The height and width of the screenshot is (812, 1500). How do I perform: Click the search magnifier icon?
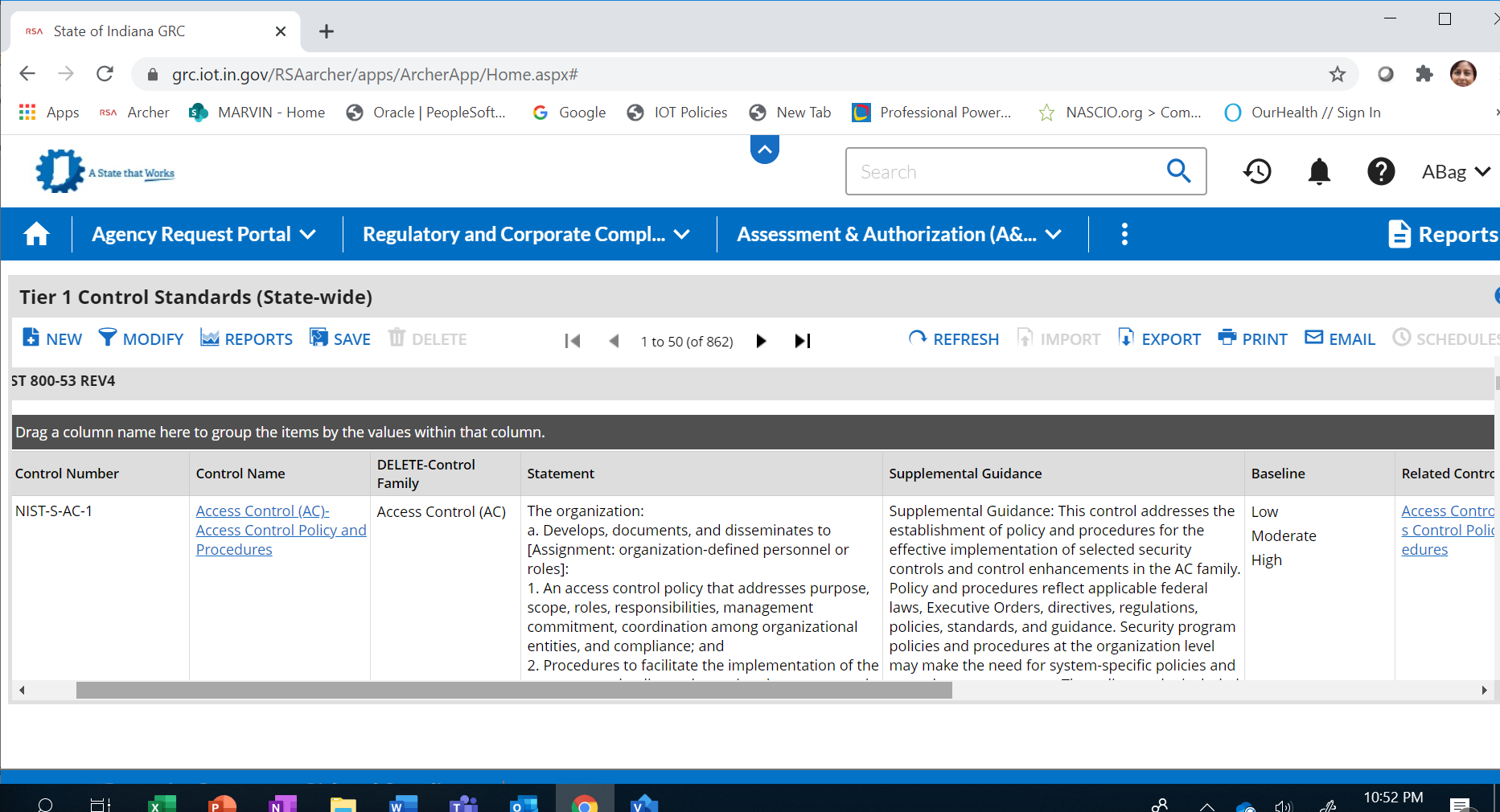(1178, 170)
